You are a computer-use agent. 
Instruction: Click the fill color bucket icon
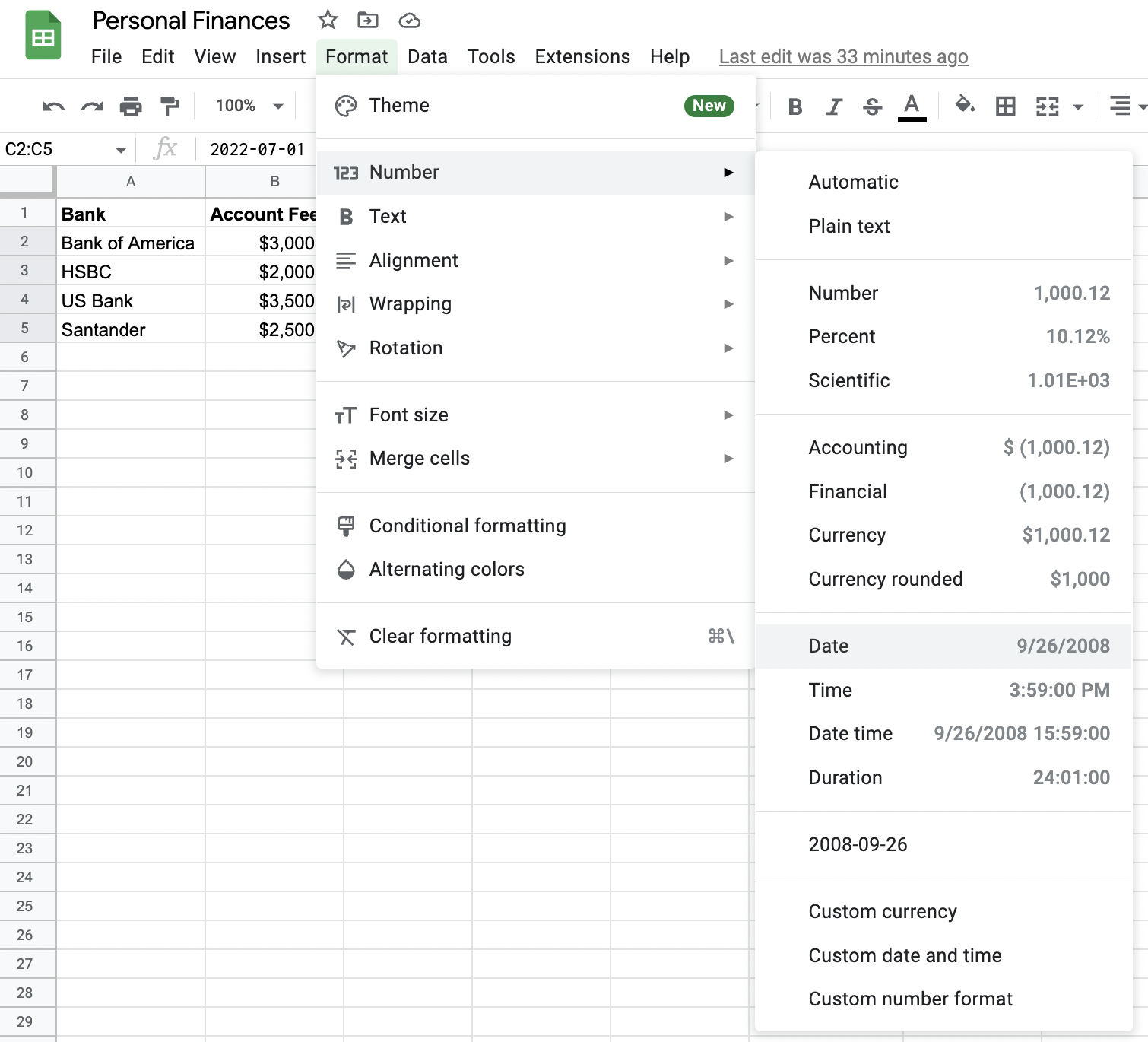(x=965, y=105)
